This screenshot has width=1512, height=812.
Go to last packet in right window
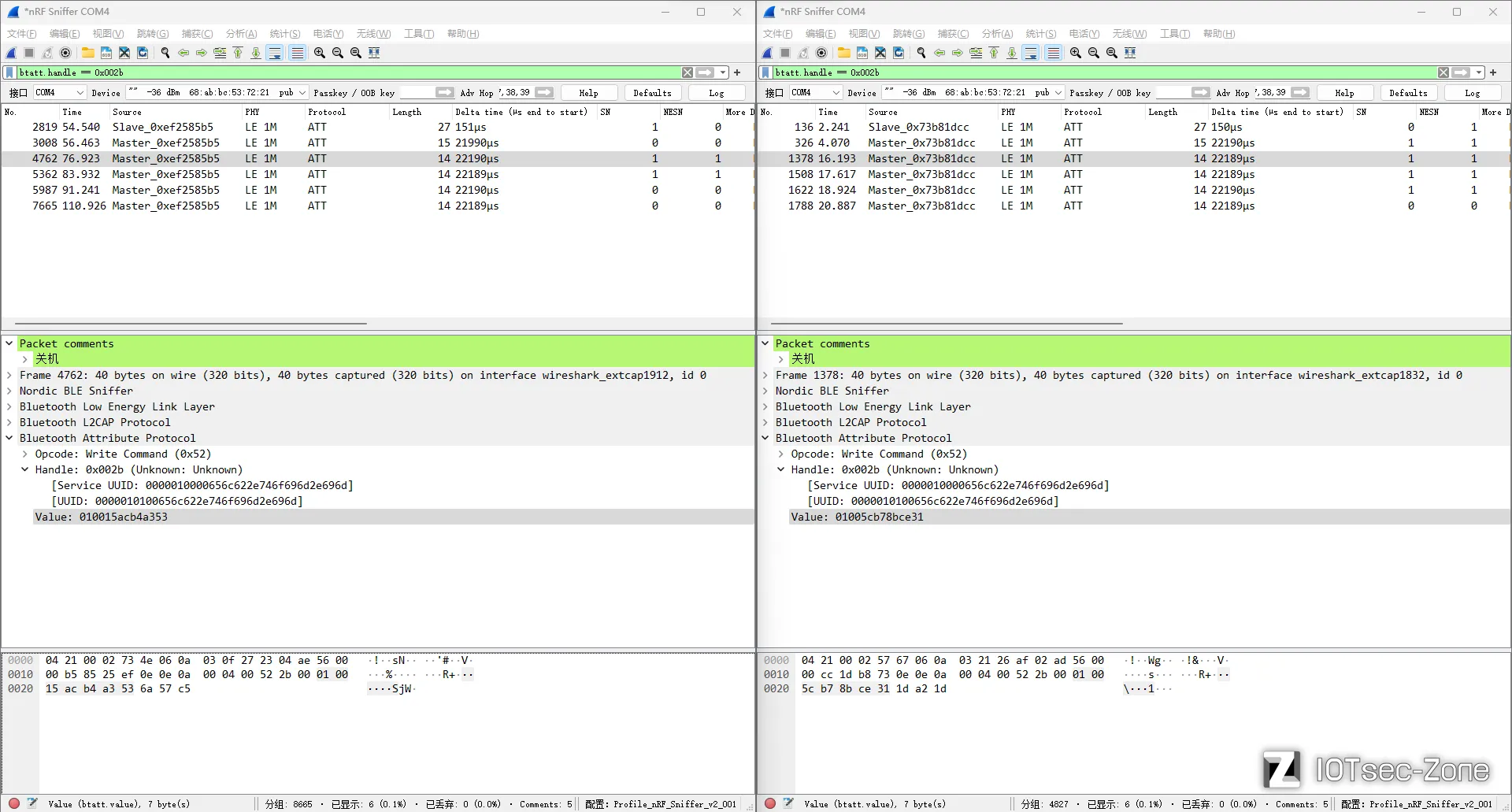coord(1012,53)
